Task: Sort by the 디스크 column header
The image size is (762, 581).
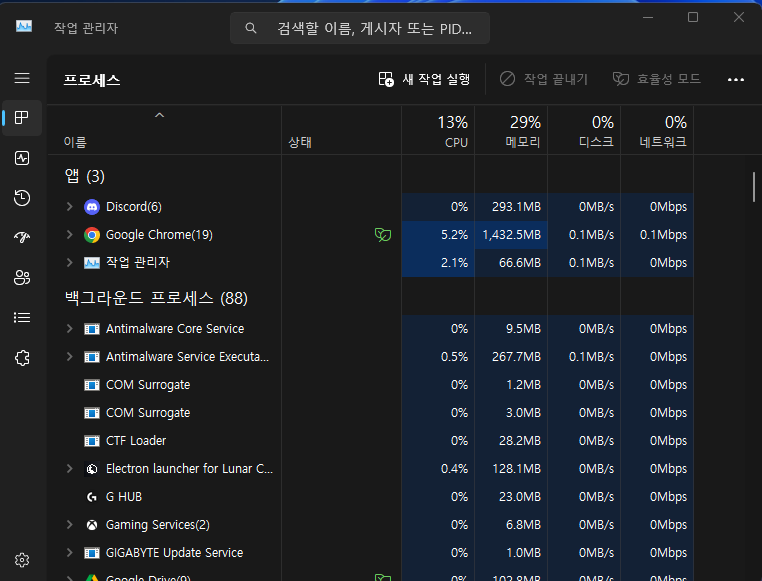Action: tap(584, 130)
